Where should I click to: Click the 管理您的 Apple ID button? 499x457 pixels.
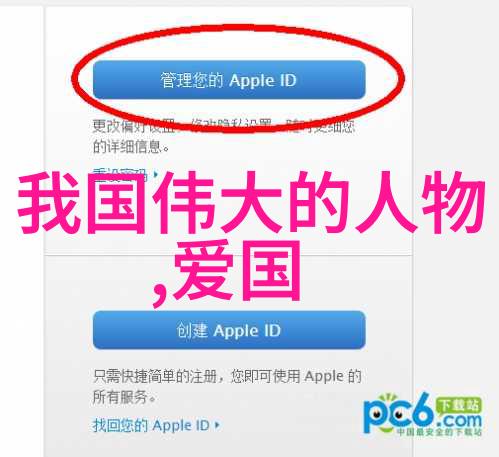[x=229, y=80]
